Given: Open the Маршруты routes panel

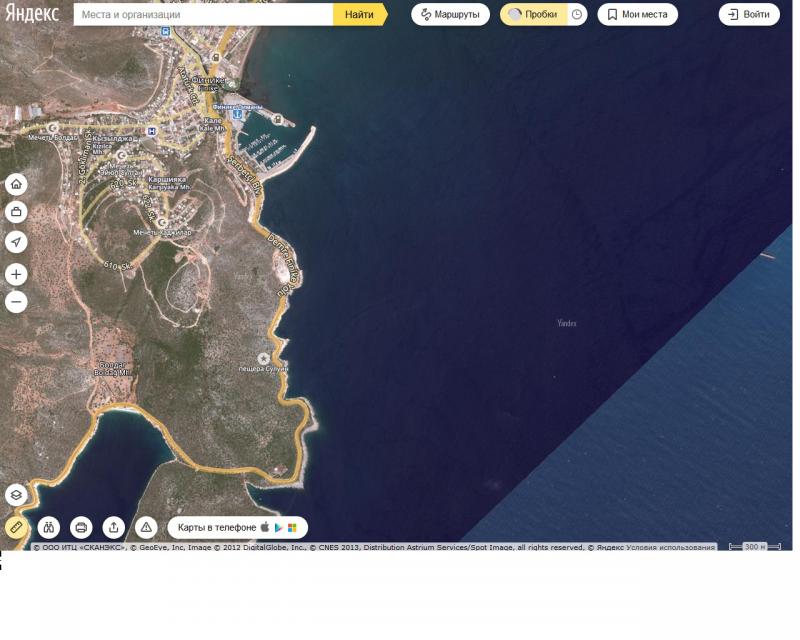Looking at the screenshot, I should coord(451,15).
